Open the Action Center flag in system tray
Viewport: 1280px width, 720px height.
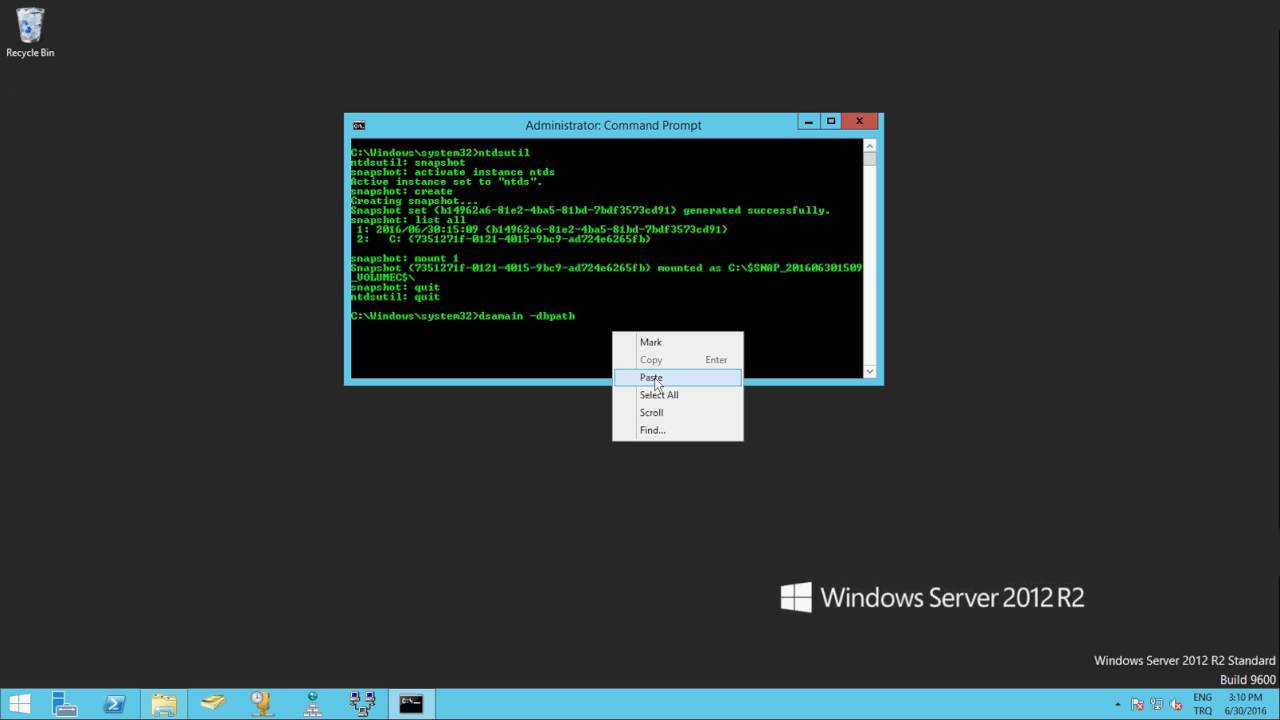(1138, 704)
